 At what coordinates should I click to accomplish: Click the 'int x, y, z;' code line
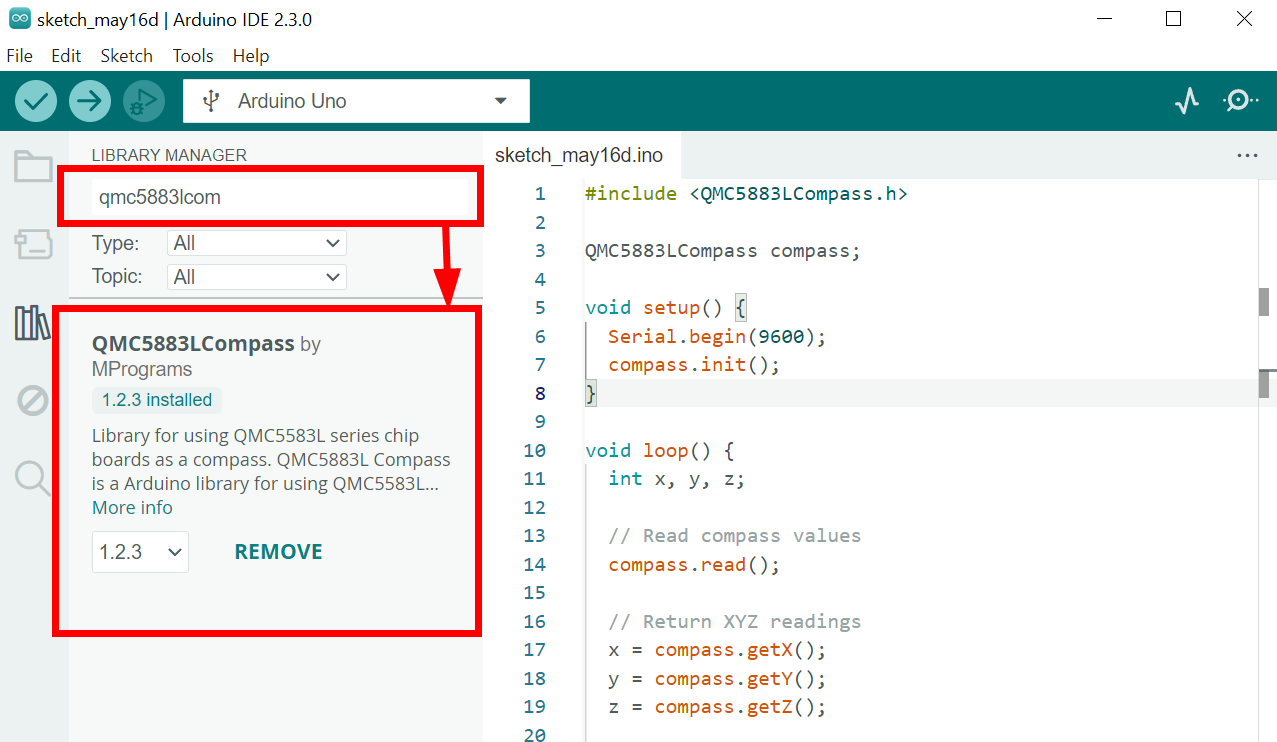(x=677, y=479)
